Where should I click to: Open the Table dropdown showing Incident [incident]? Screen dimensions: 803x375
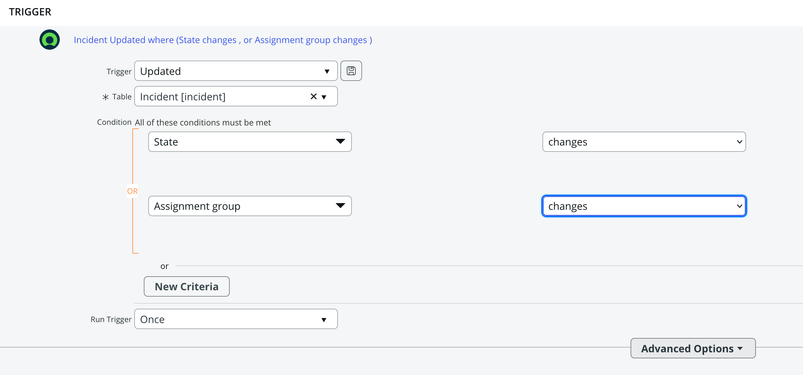point(236,96)
